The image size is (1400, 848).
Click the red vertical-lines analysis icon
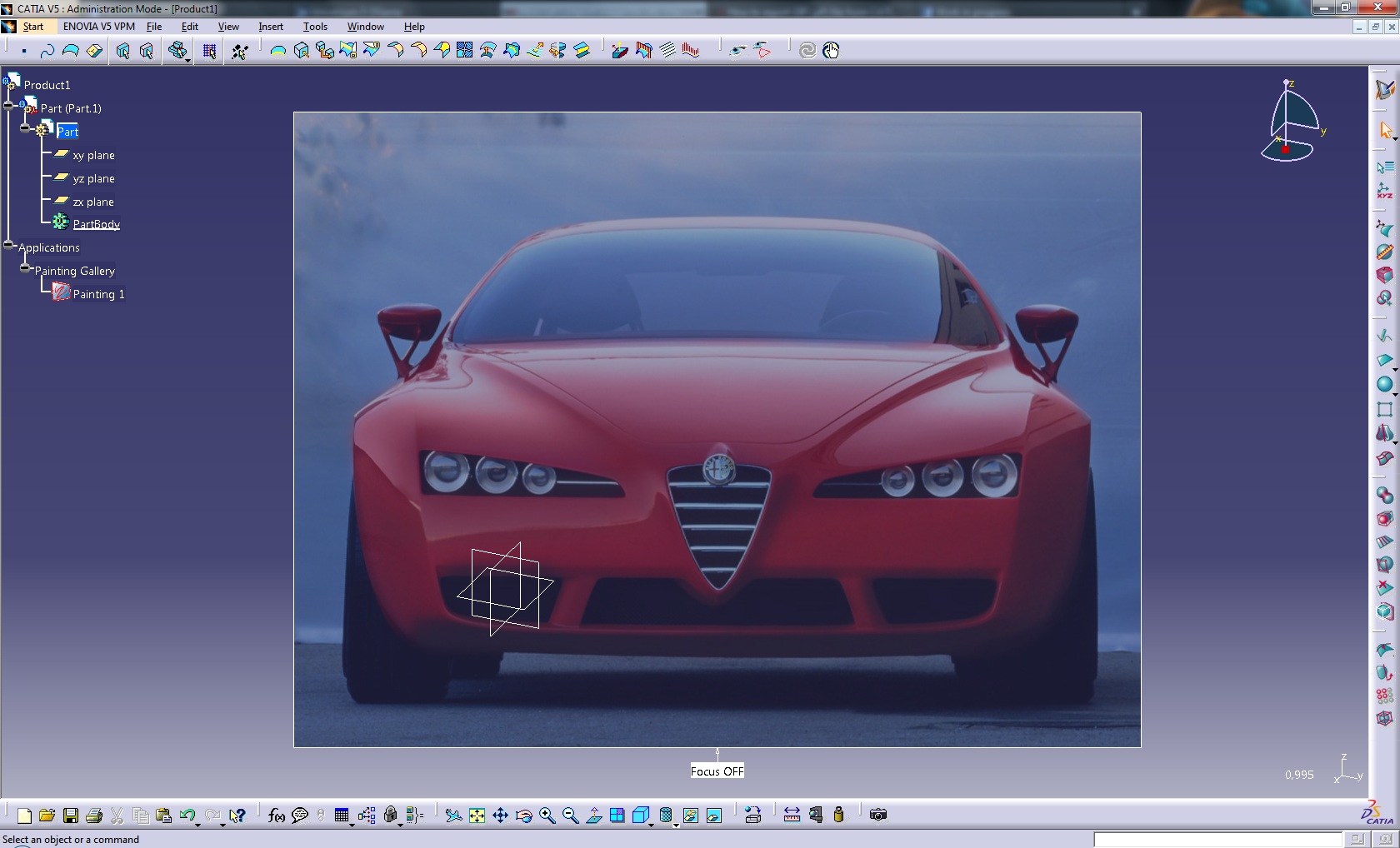click(x=691, y=51)
